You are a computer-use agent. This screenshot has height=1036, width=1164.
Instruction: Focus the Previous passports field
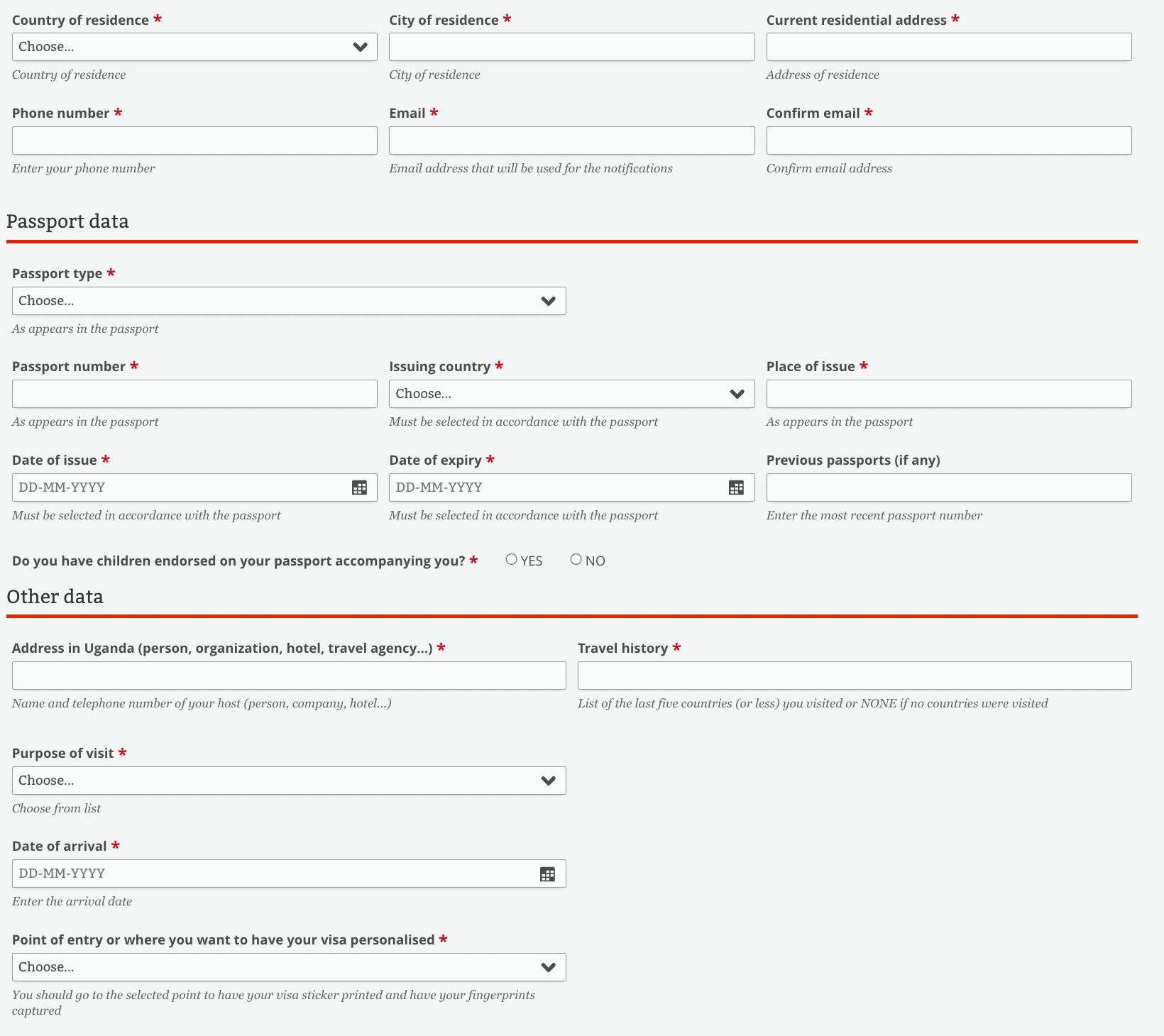949,487
